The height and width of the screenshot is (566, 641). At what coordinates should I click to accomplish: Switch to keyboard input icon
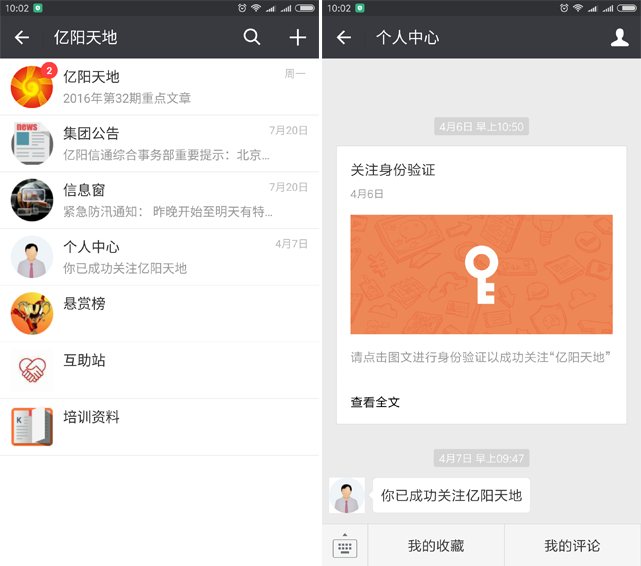pos(345,546)
